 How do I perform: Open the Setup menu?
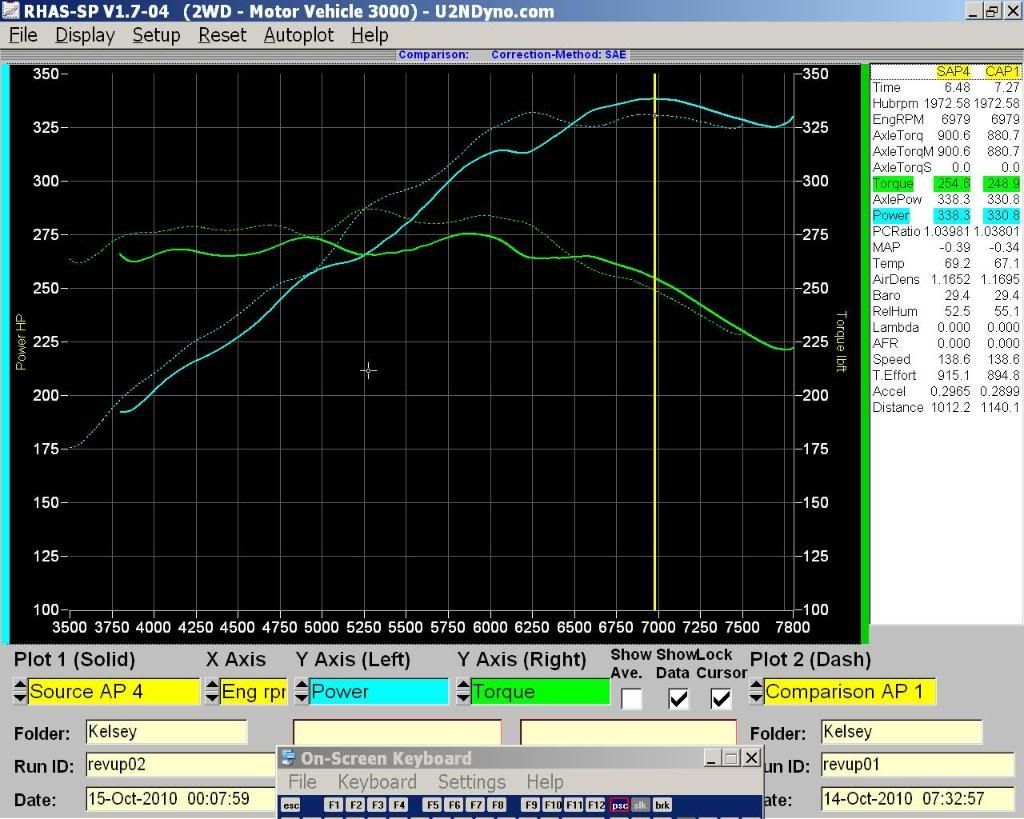point(156,35)
